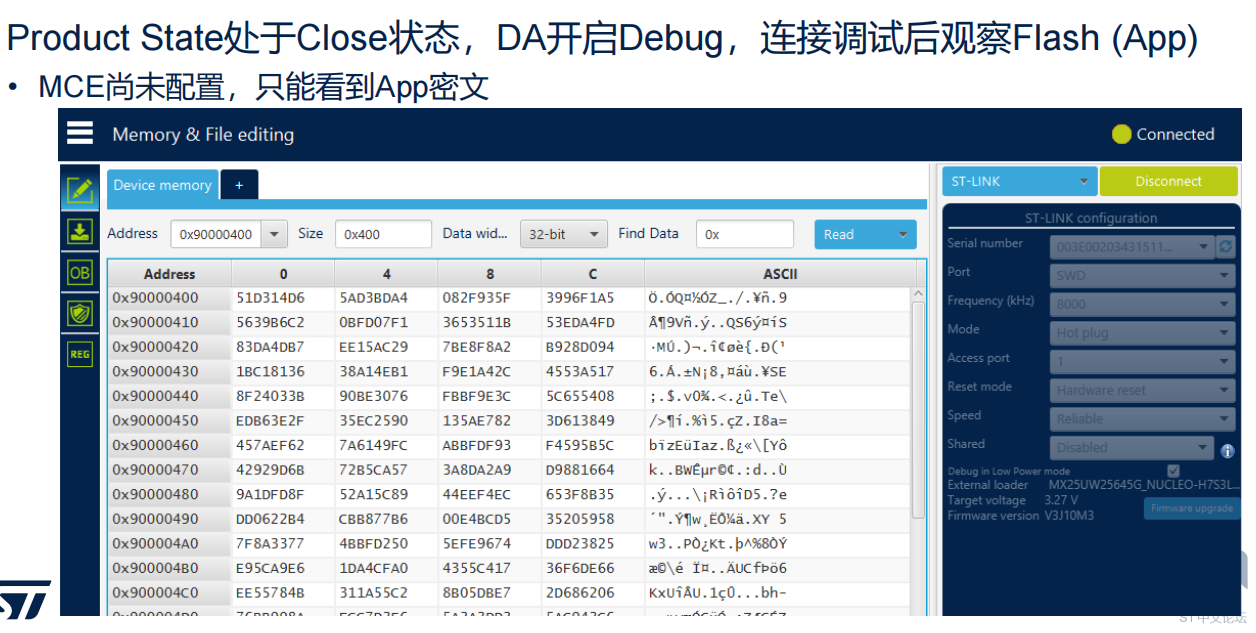
Task: Click the Shared info icon
Action: (1228, 451)
